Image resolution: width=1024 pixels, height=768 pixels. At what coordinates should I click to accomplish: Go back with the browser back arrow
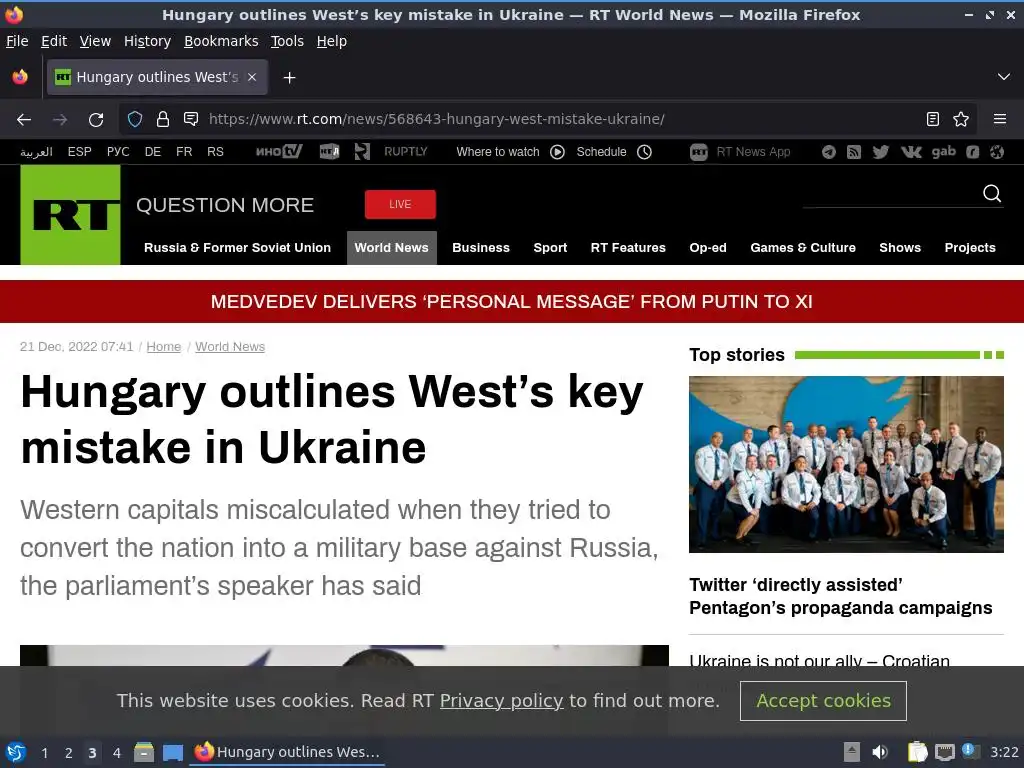pyautogui.click(x=24, y=120)
